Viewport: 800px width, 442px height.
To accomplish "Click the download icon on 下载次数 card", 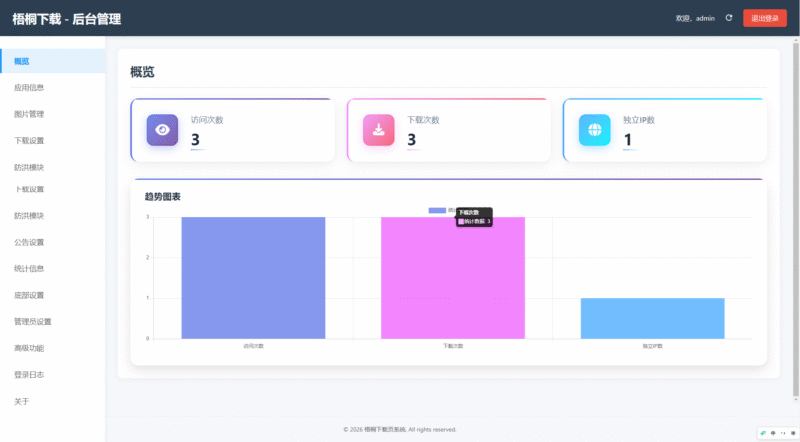I will click(x=378, y=130).
